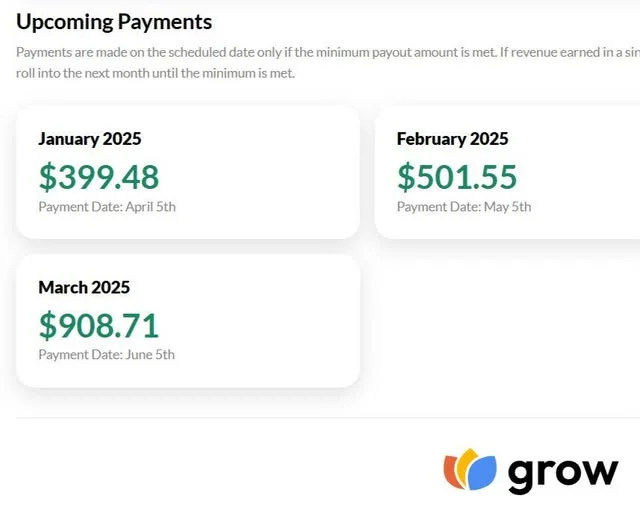Viewport: 640px width, 516px height.
Task: Click the horizontal divider below payment cards
Action: click(x=328, y=418)
